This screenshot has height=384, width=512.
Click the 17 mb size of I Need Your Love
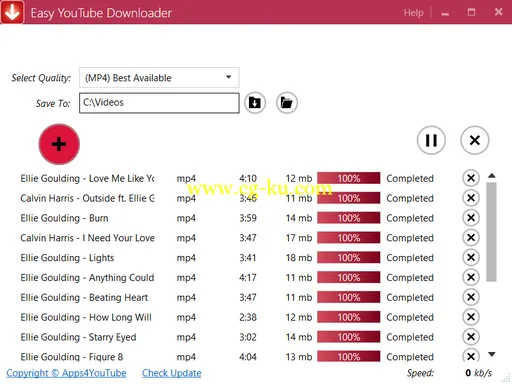tap(299, 238)
